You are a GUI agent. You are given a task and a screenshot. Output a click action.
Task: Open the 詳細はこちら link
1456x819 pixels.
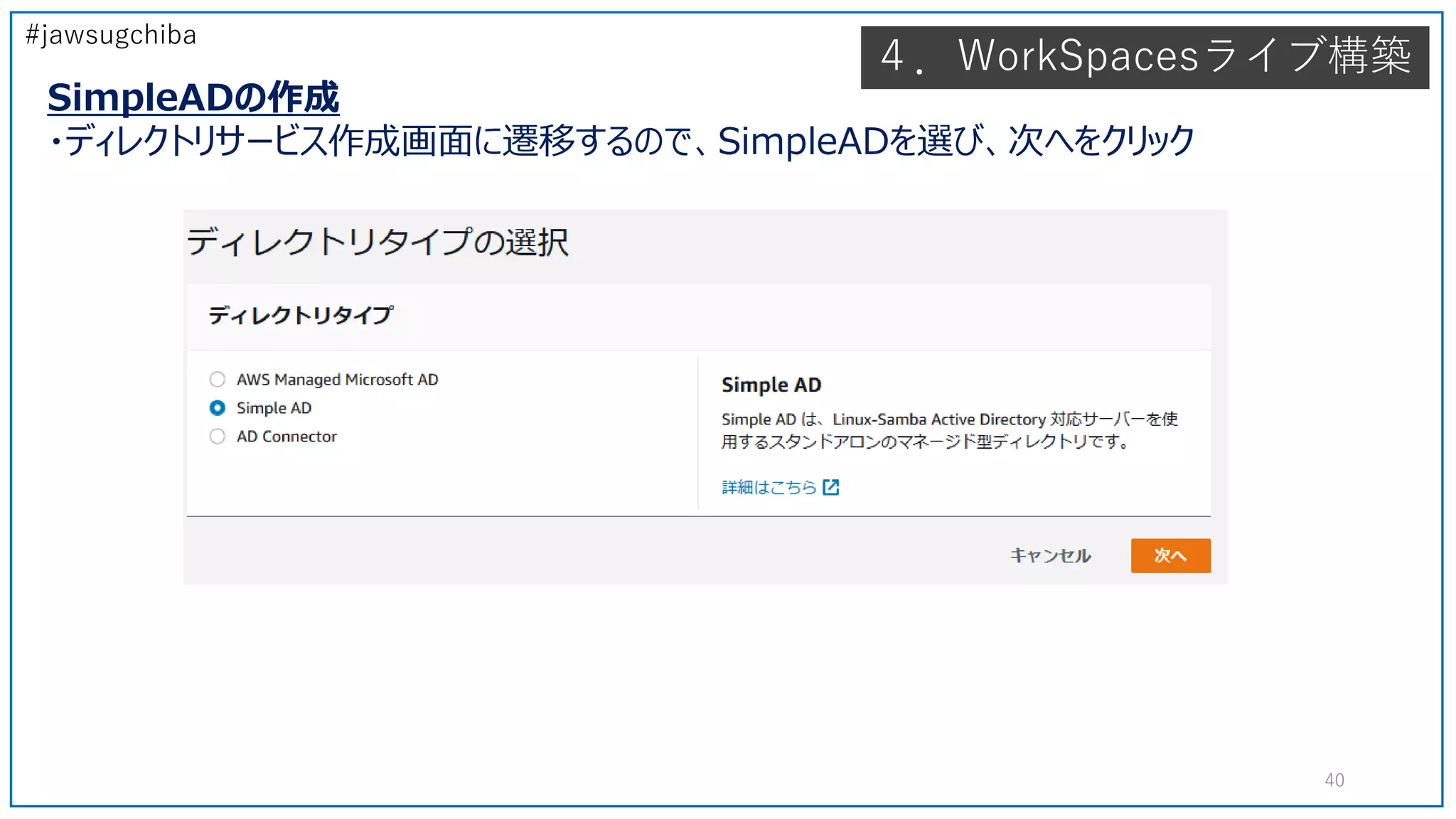point(769,487)
